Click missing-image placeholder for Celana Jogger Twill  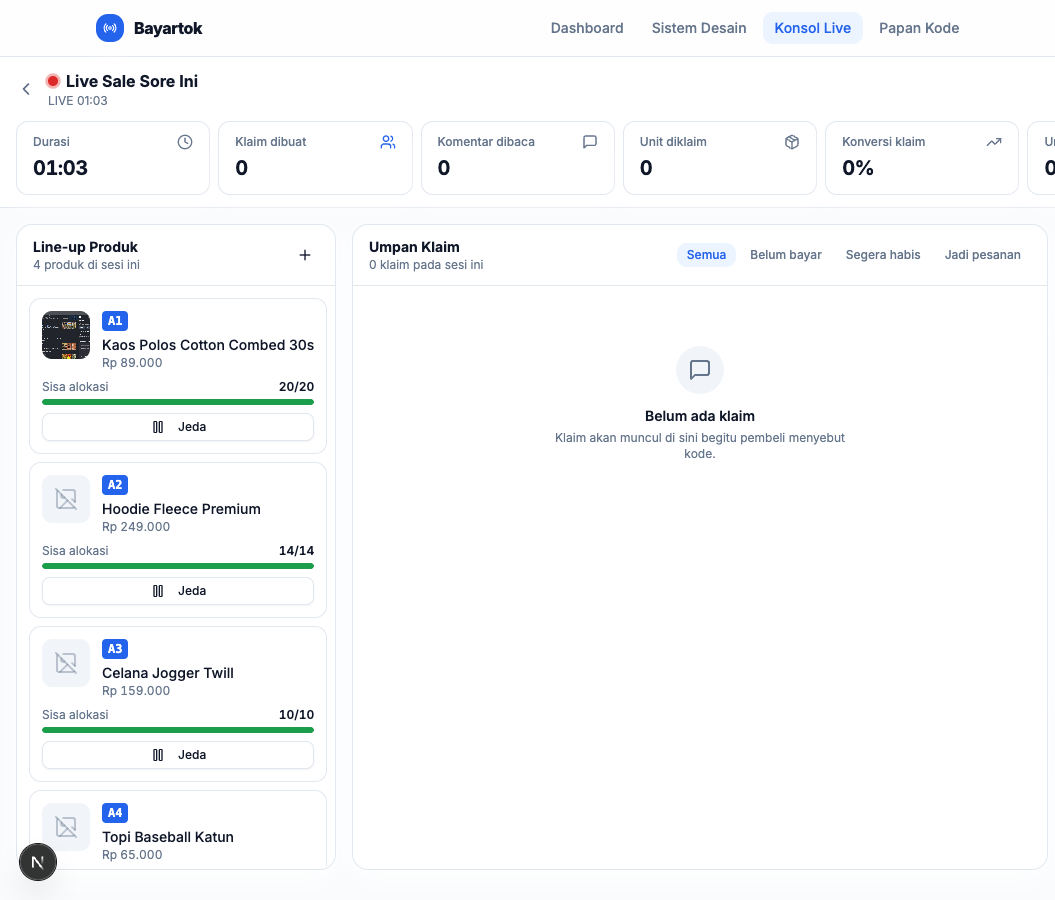tap(66, 663)
